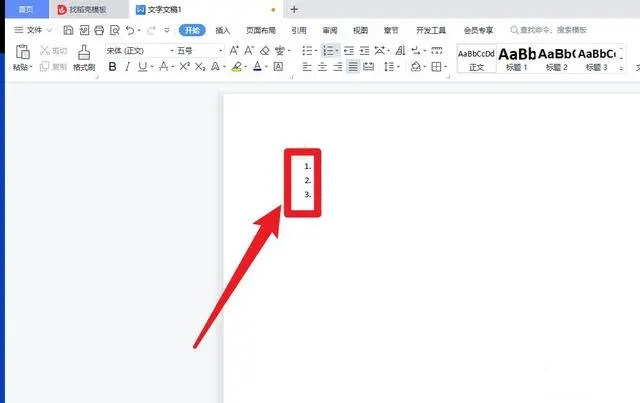Open the line spacing dropdown

(x=398, y=67)
